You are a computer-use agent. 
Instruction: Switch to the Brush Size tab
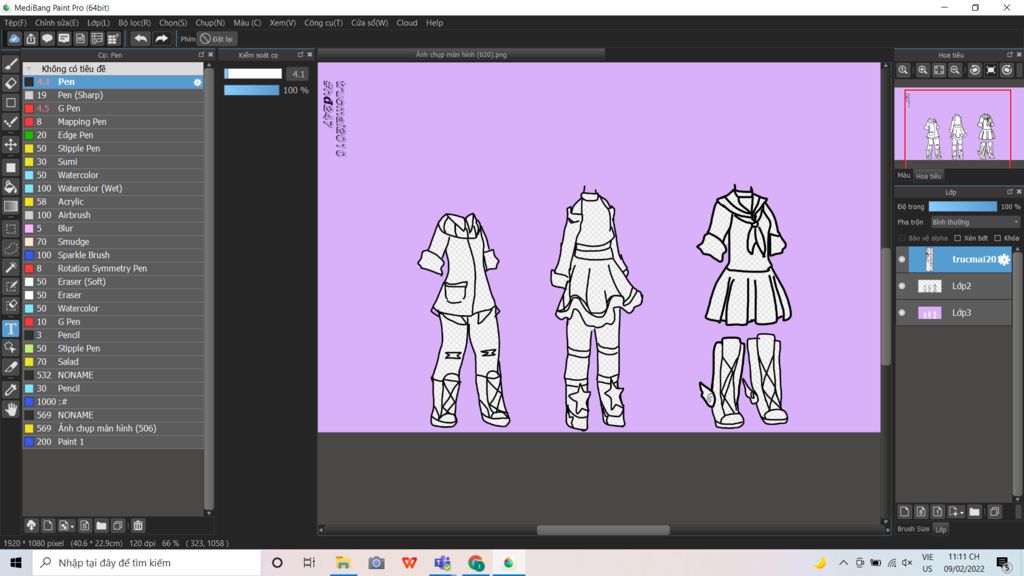pyautogui.click(x=913, y=529)
